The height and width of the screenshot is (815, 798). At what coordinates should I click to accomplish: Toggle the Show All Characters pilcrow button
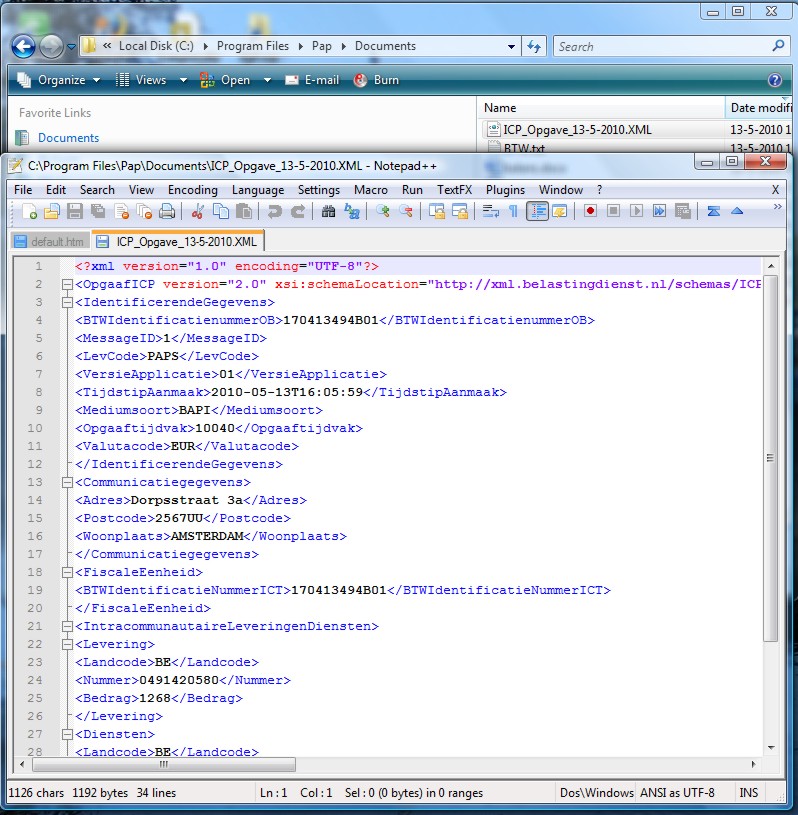(513, 211)
